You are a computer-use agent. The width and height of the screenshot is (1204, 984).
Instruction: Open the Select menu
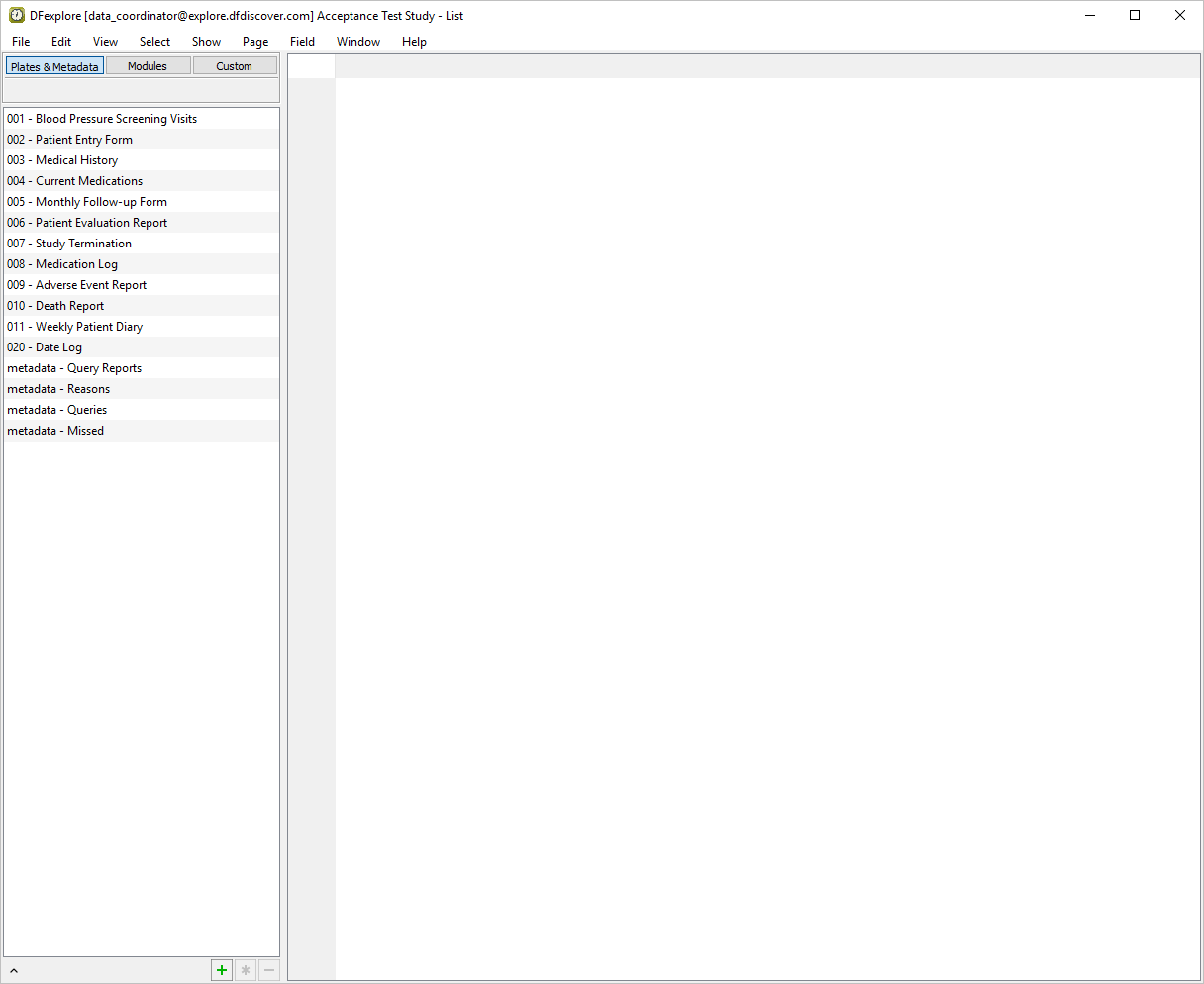(x=154, y=42)
